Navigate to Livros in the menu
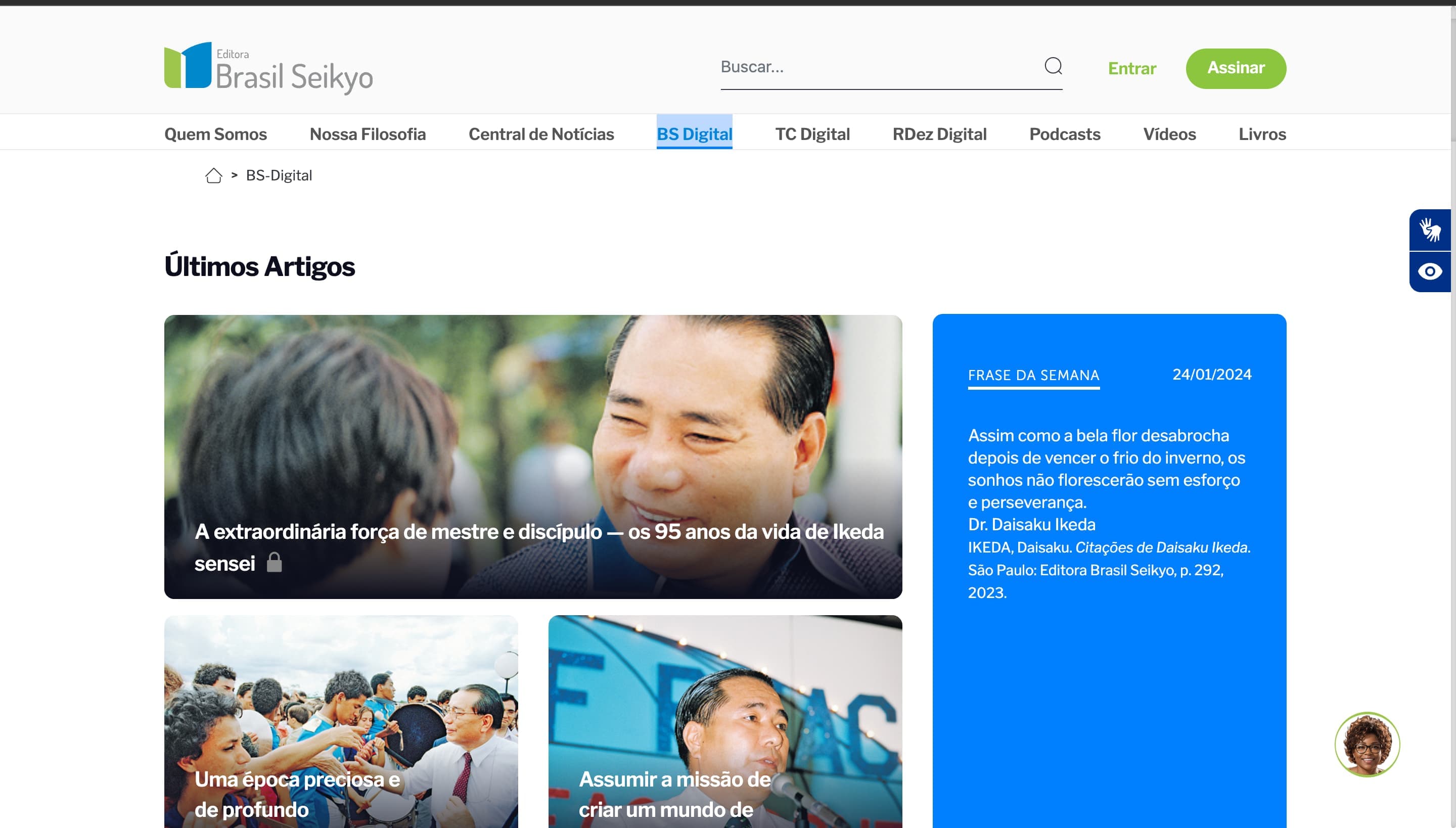Image resolution: width=1456 pixels, height=828 pixels. tap(1261, 134)
